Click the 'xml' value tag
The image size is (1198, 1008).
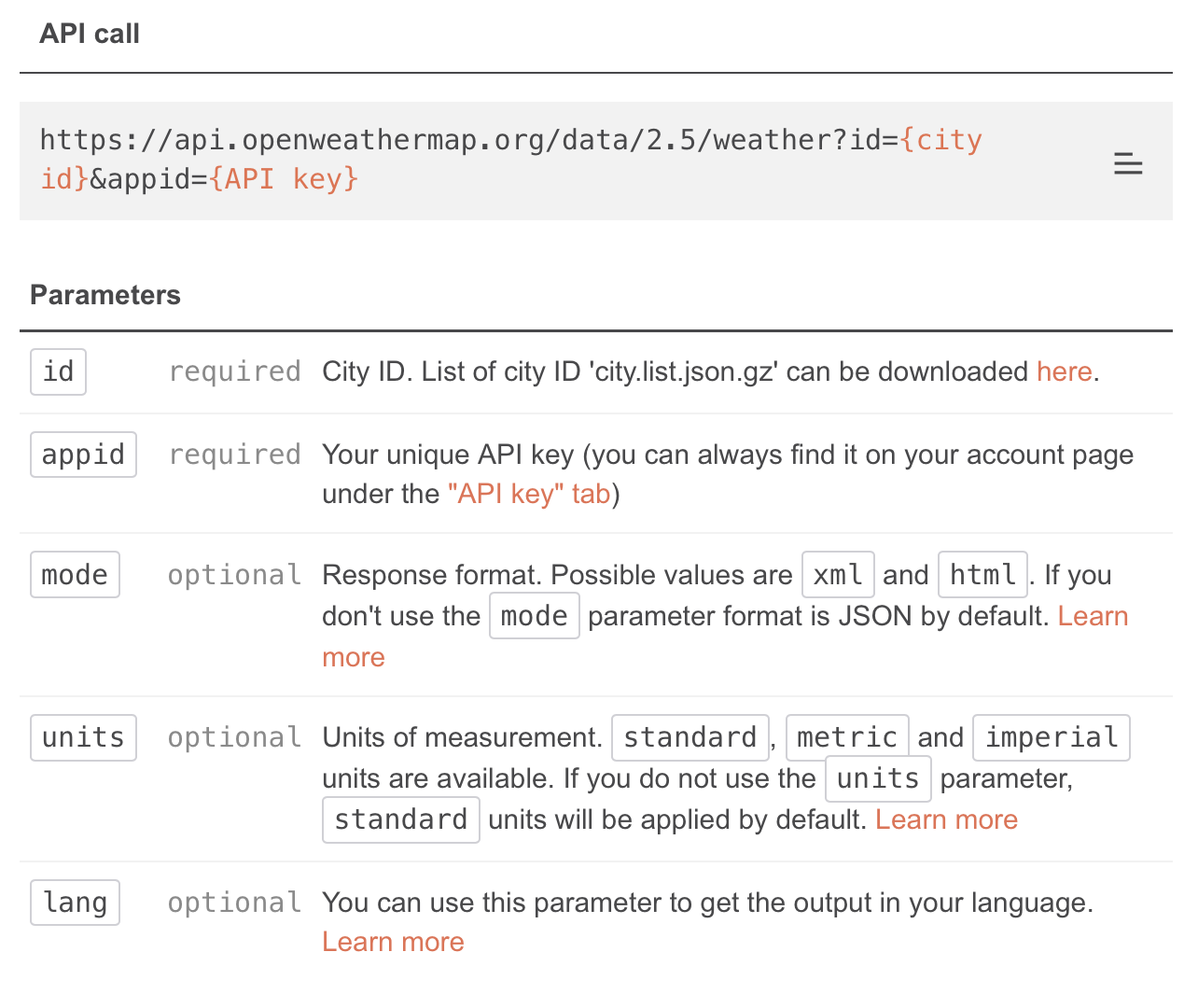click(x=838, y=575)
